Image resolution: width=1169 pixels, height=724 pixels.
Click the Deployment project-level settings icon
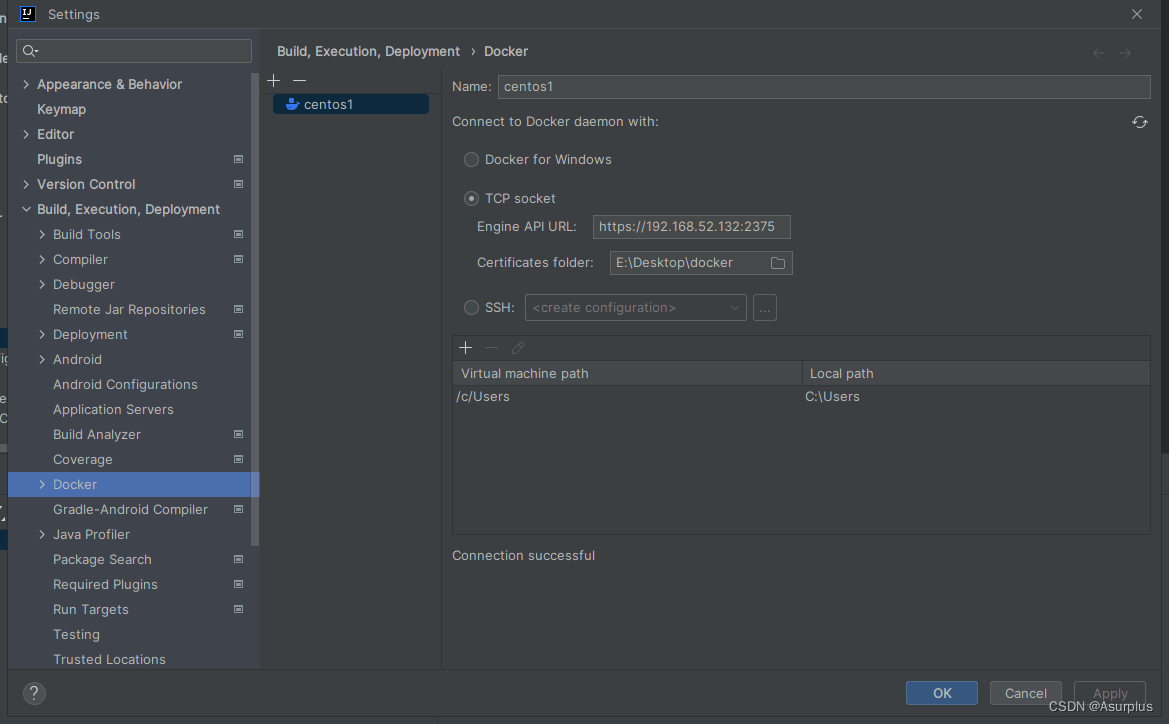pos(239,334)
